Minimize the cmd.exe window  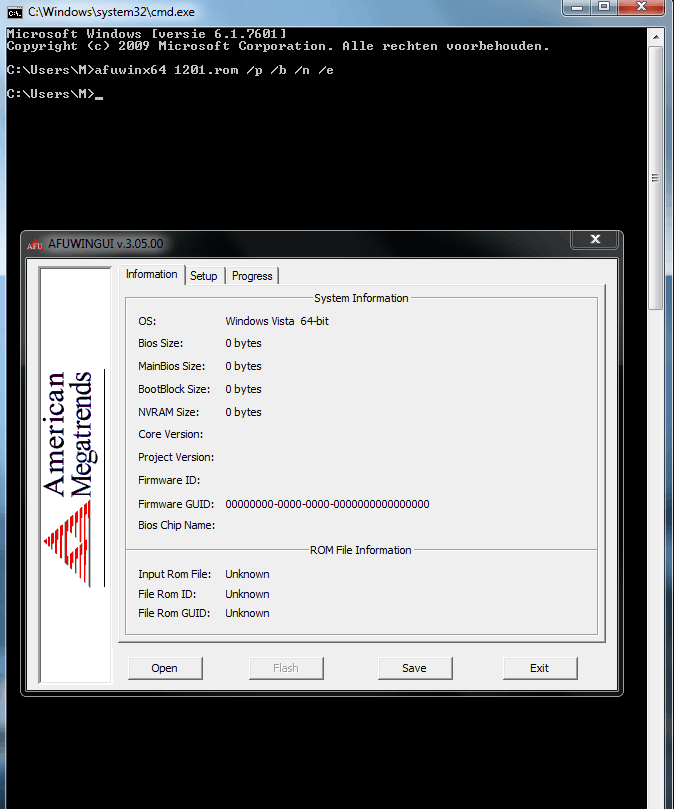[x=577, y=7]
